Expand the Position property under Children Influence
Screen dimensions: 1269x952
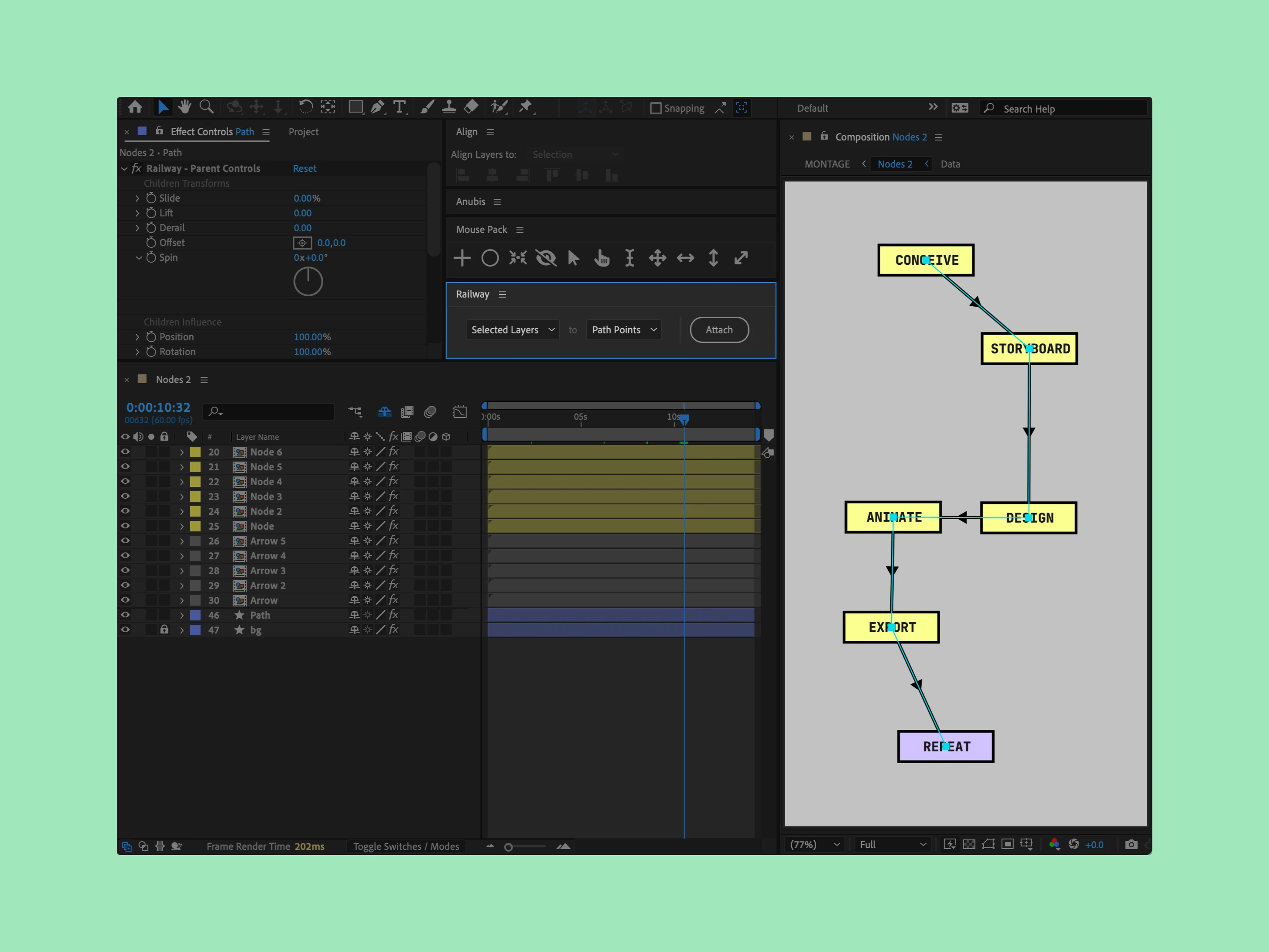pos(138,337)
